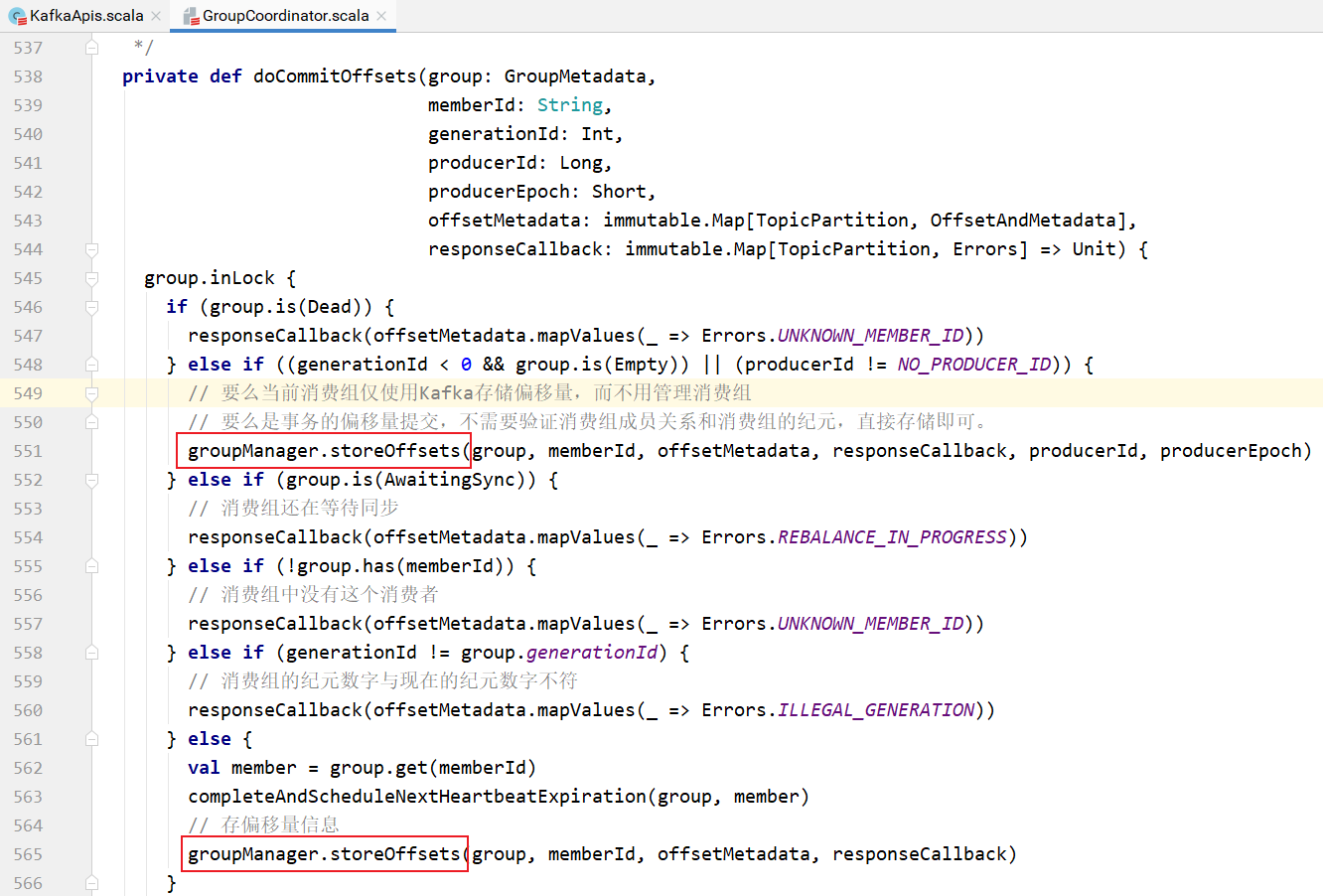Fold the else-if block at line 548

(91, 365)
